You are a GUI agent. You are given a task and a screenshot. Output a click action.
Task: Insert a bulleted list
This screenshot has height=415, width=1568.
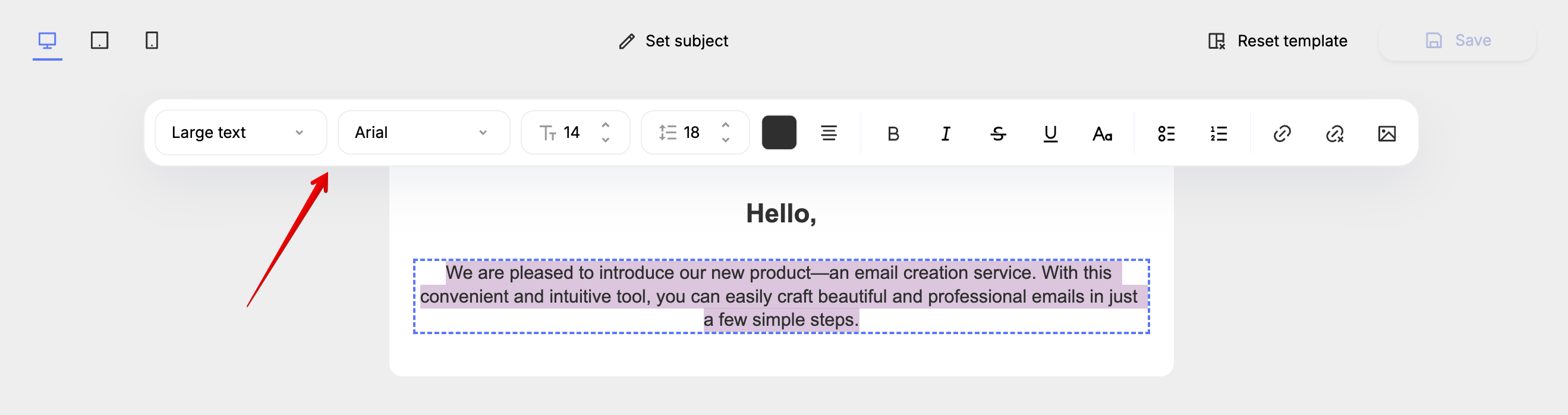pyautogui.click(x=1166, y=133)
